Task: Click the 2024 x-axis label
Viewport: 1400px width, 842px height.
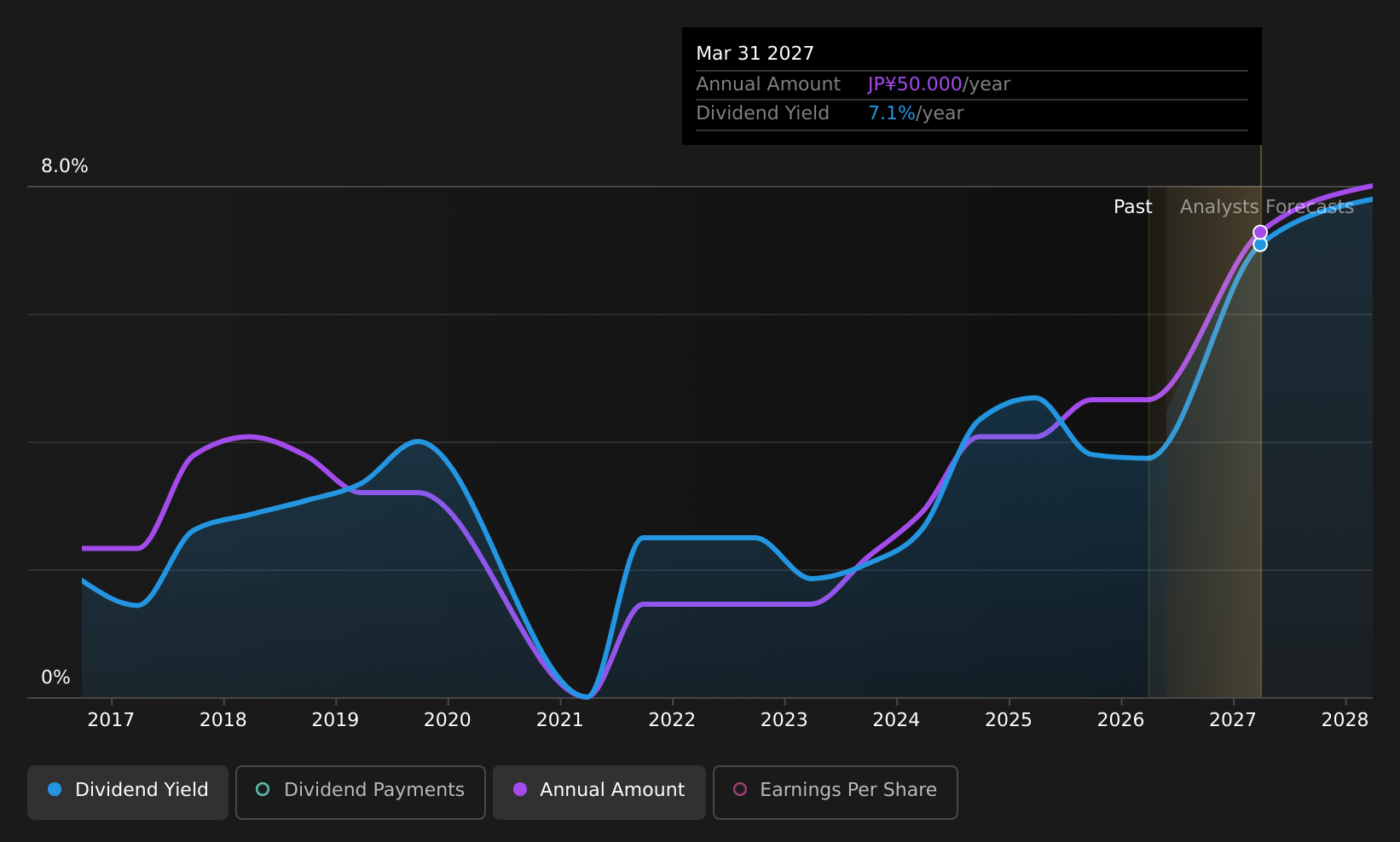Action: point(896,720)
